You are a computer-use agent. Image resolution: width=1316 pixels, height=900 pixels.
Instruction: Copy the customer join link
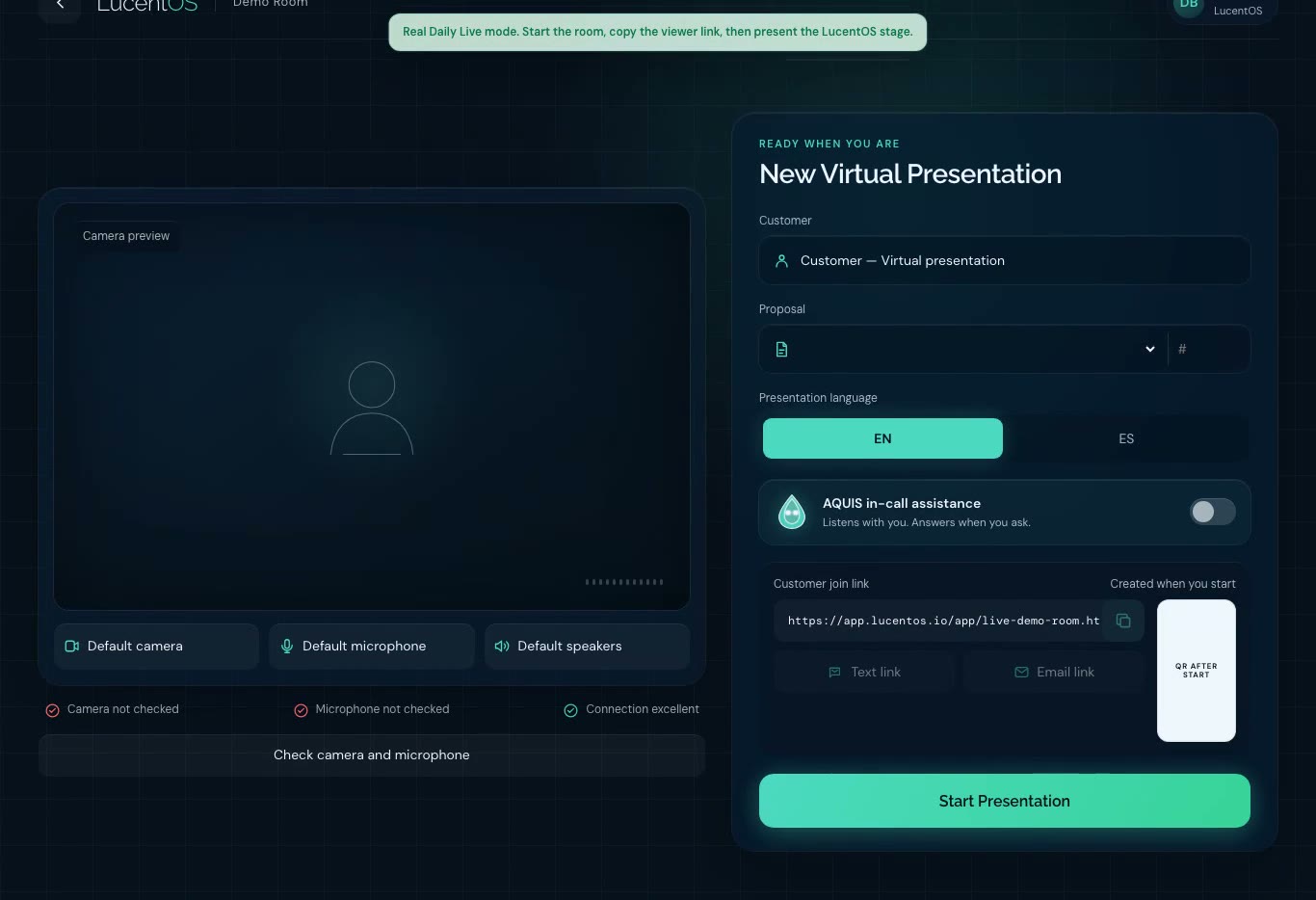pos(1123,621)
